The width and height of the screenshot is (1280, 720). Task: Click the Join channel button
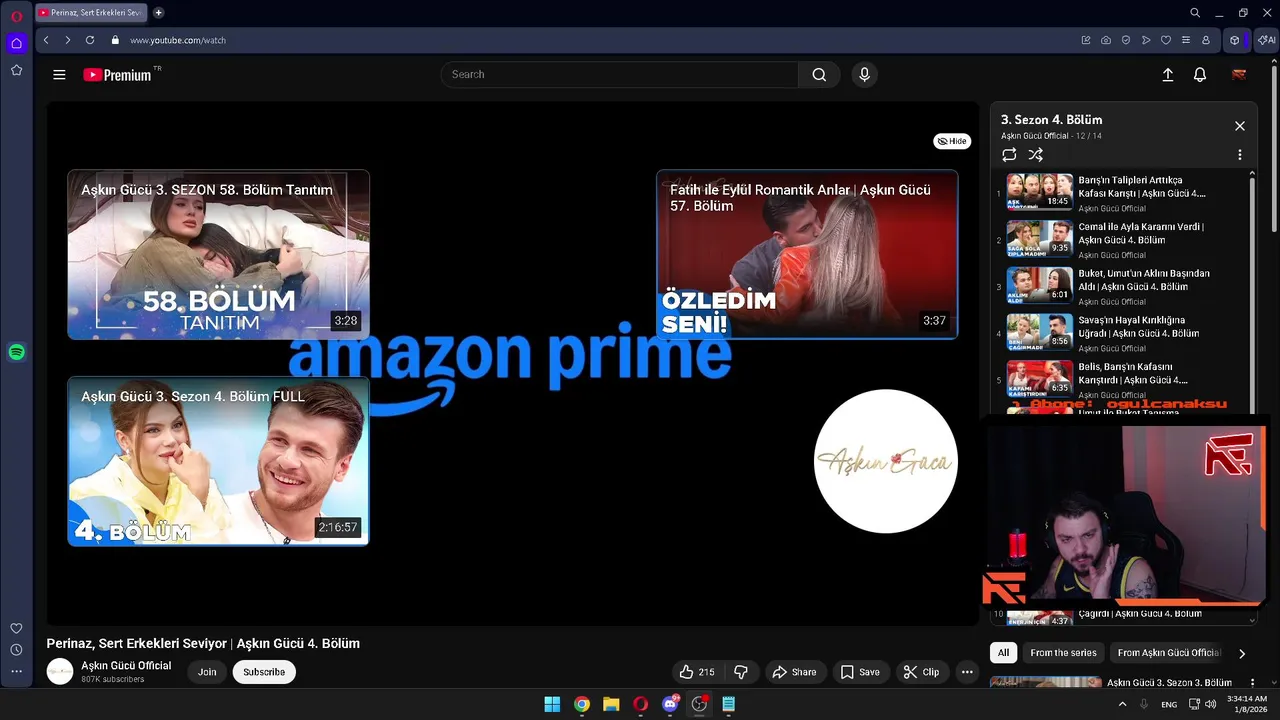[x=207, y=672]
